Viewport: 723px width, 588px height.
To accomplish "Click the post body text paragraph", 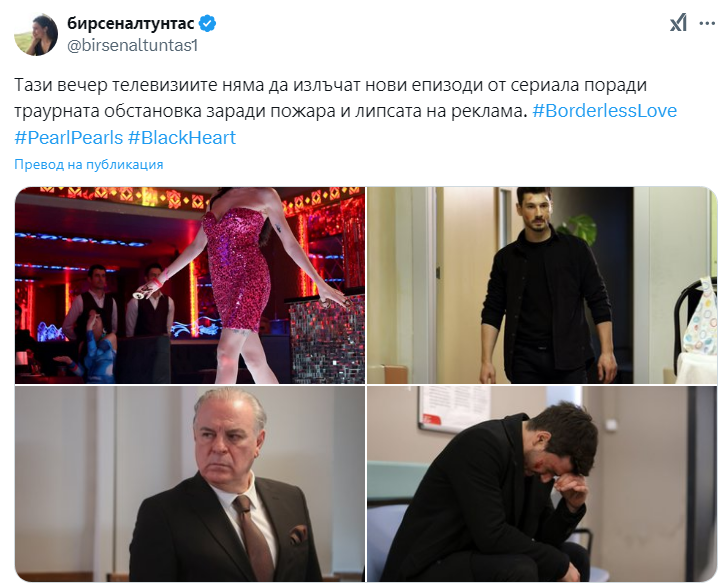I will point(346,111).
